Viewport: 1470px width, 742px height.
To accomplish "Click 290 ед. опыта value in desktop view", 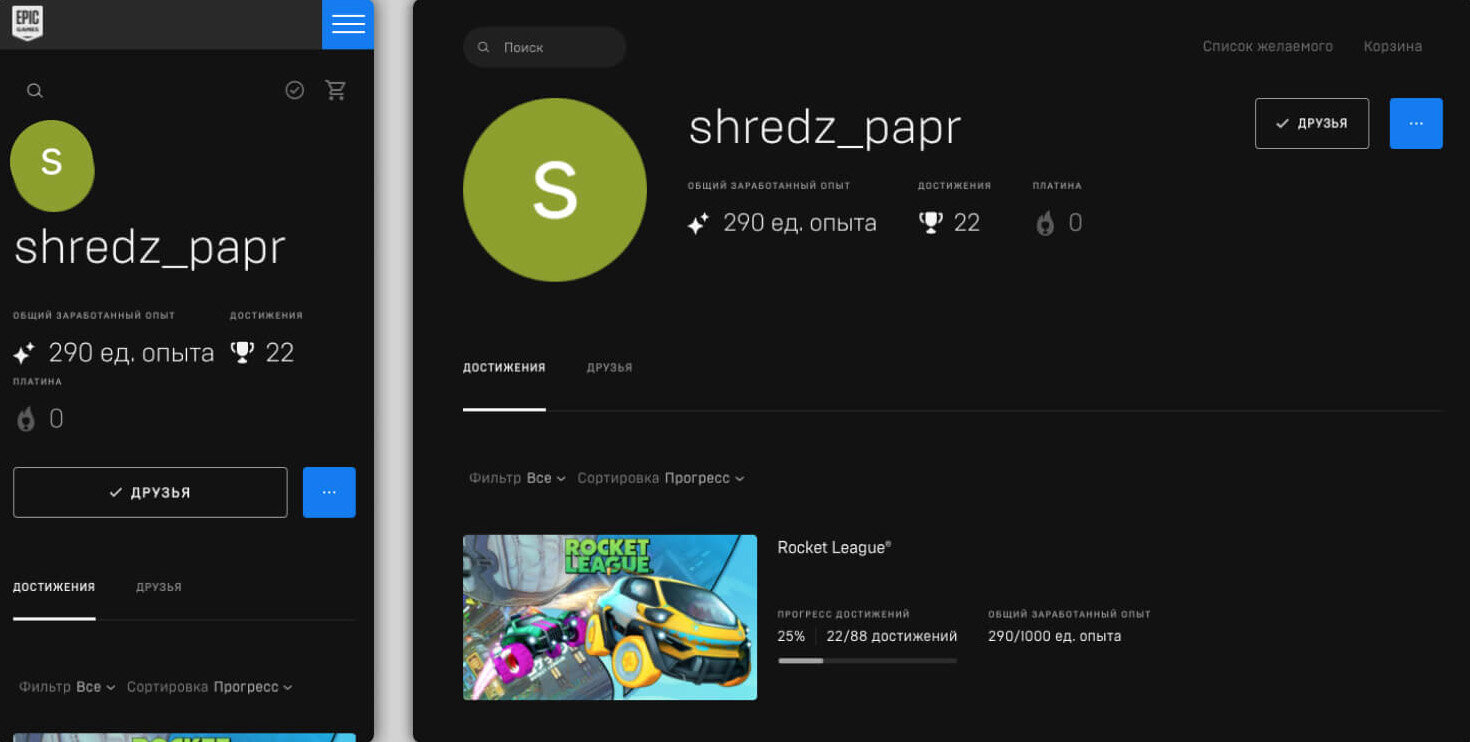I will pos(800,223).
